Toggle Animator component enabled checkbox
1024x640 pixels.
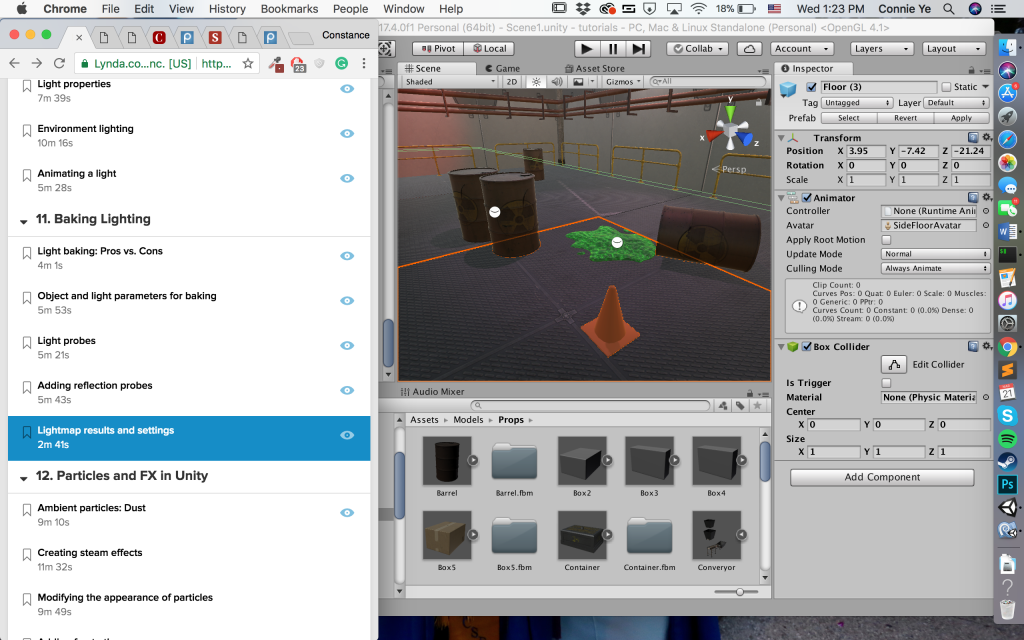pos(807,197)
